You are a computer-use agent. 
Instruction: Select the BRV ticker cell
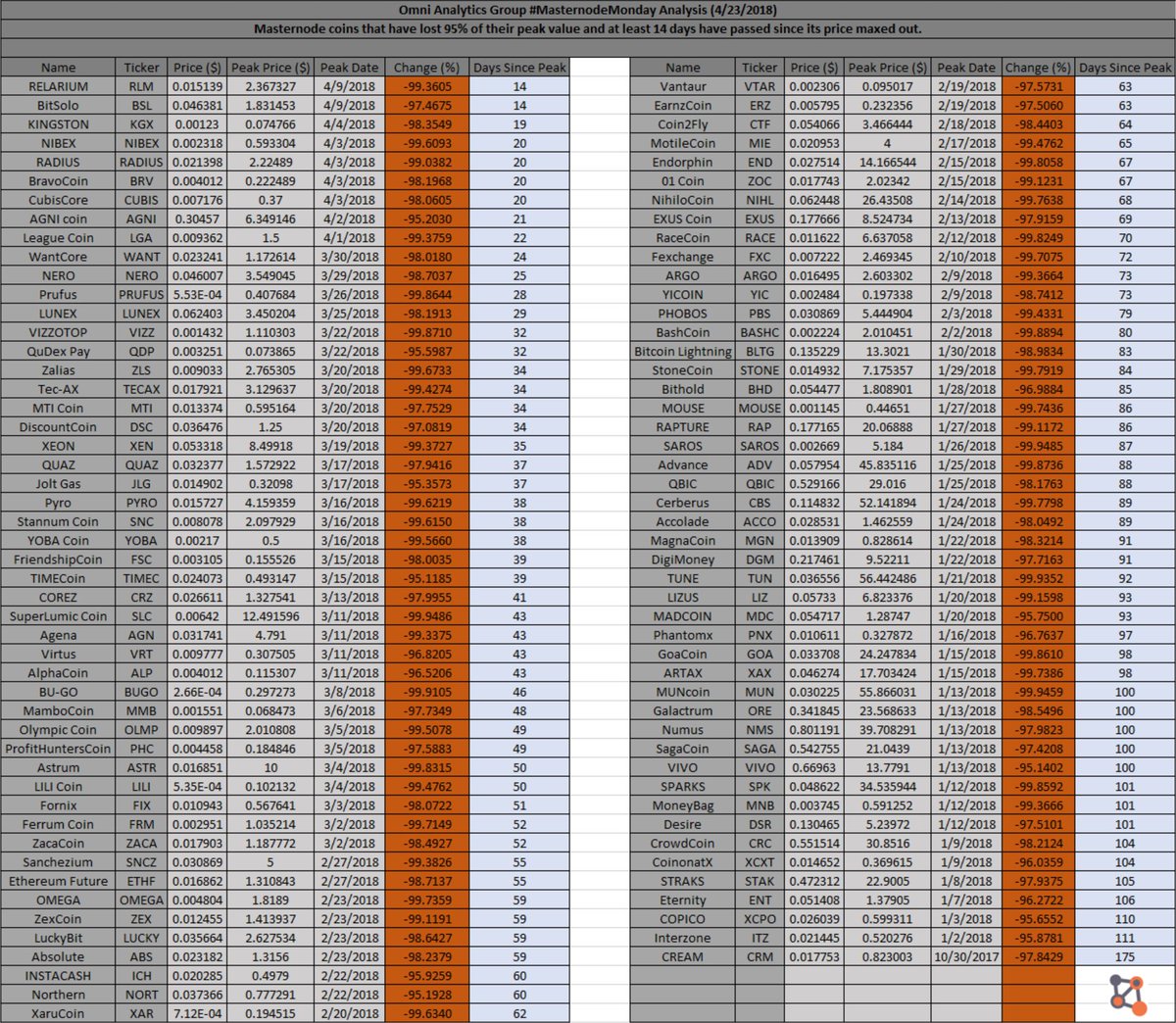click(x=141, y=181)
